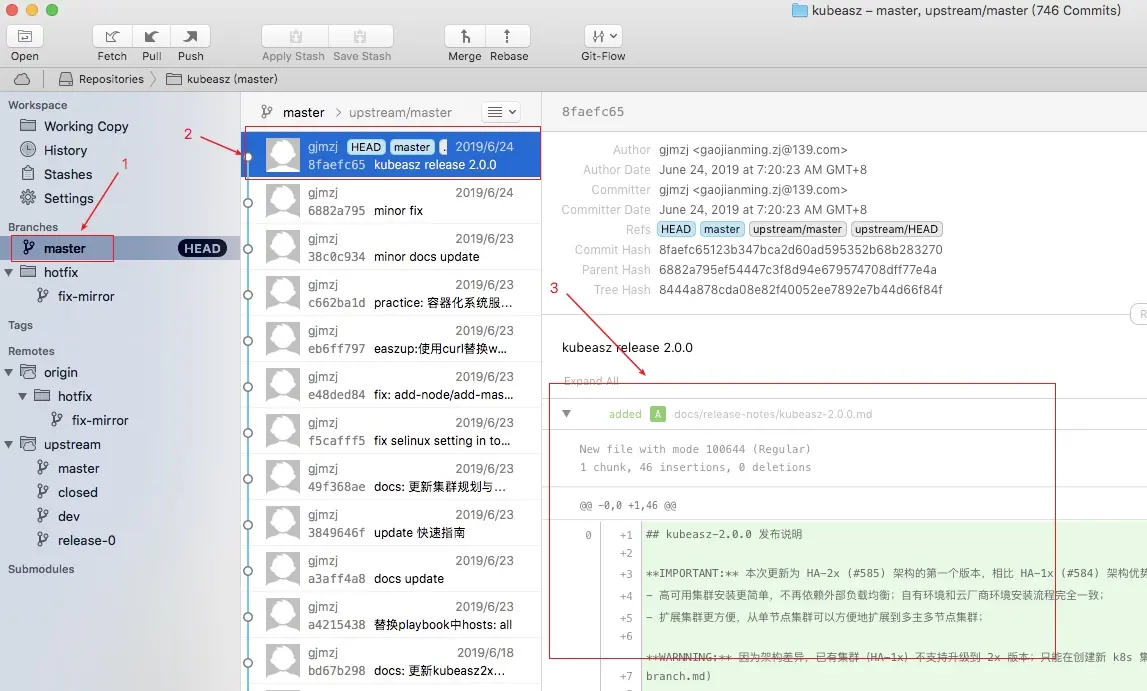
Task: Select commit bd67b298 docs
Action: coord(391,662)
